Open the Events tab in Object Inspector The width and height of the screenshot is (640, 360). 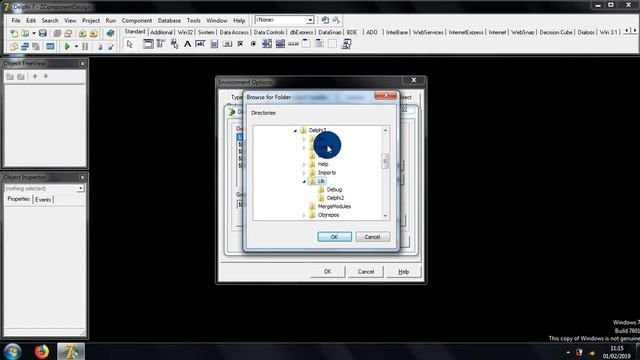[43, 200]
